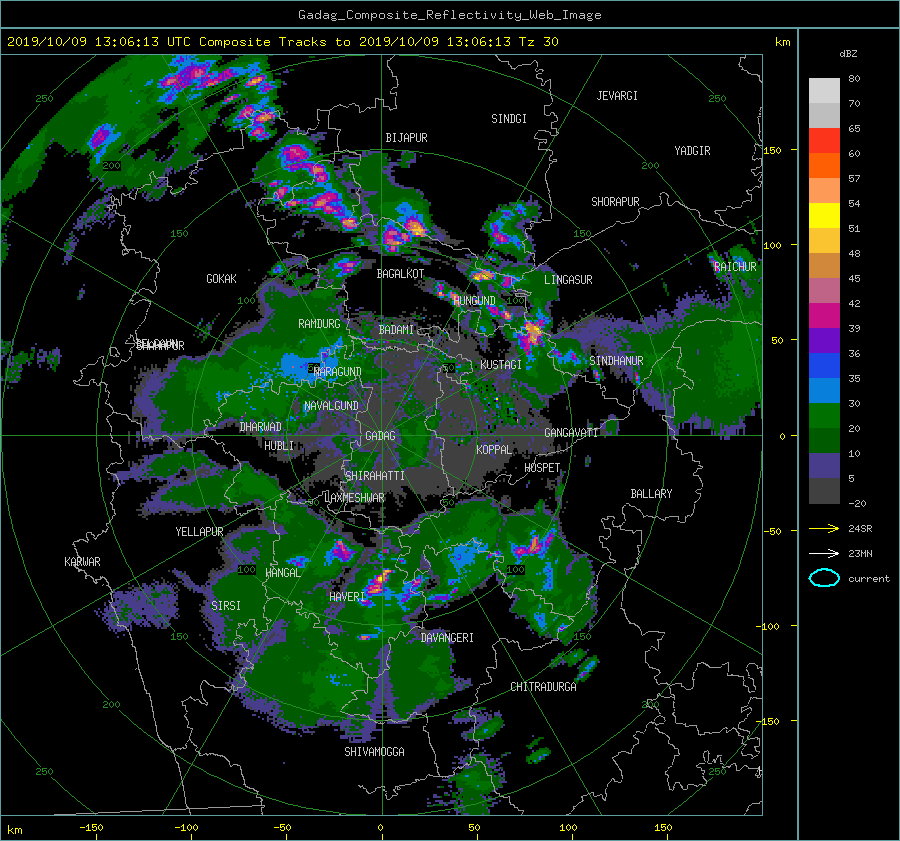This screenshot has width=900, height=841.
Task: Click the HUNGUND city label
Action: tap(474, 300)
